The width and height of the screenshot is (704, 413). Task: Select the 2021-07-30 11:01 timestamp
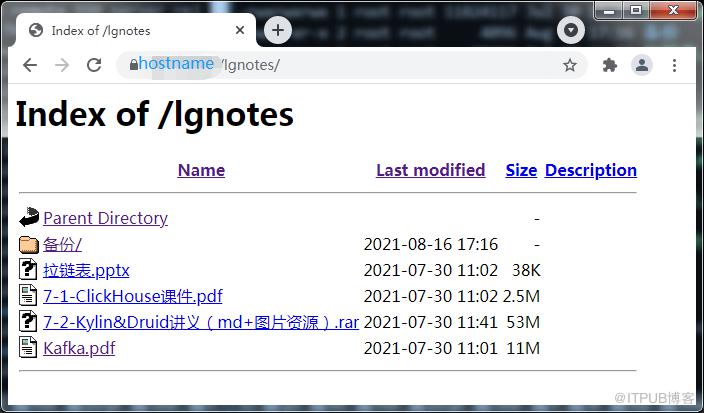tap(431, 348)
